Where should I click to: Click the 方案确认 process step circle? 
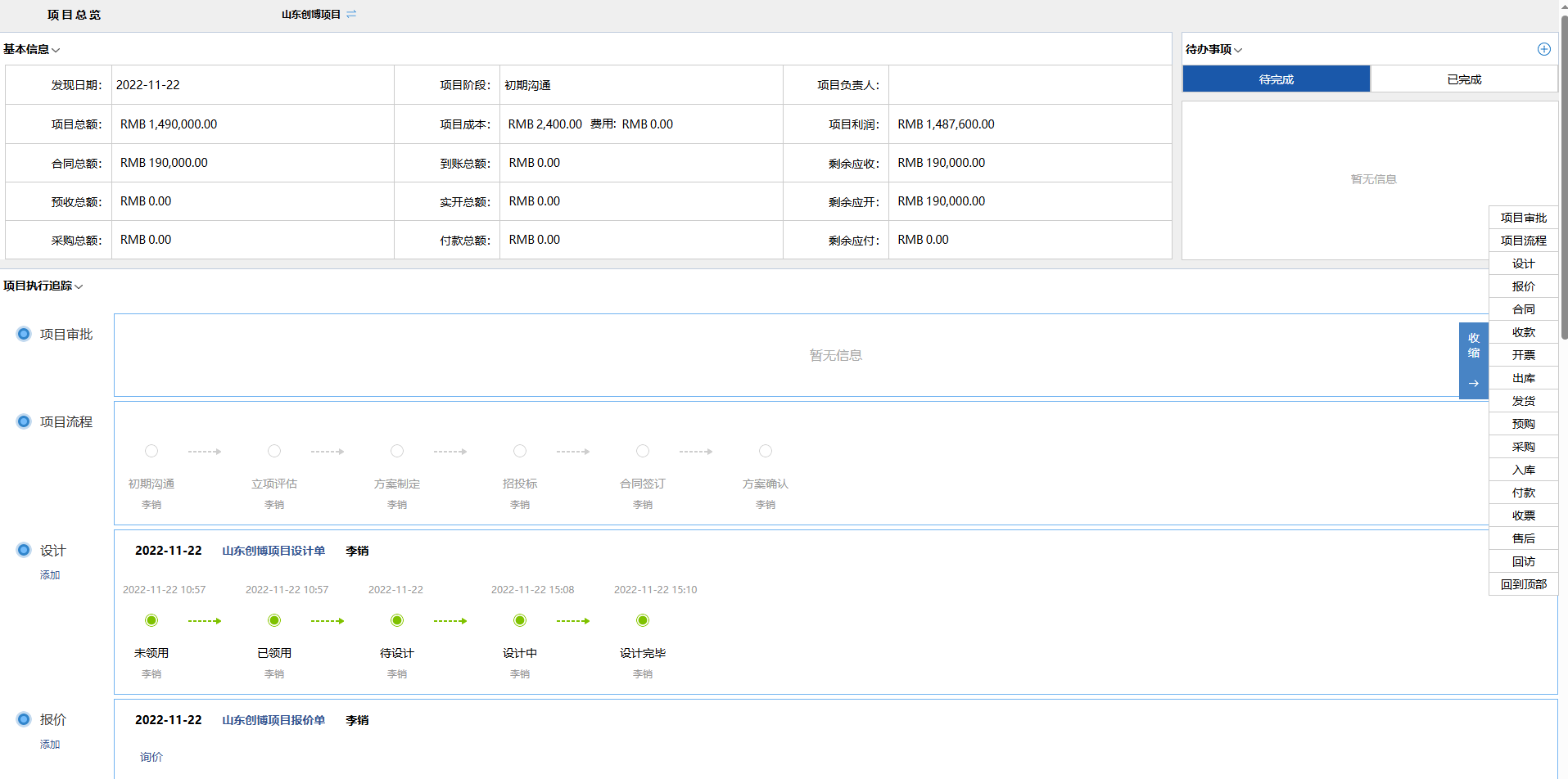click(x=766, y=451)
